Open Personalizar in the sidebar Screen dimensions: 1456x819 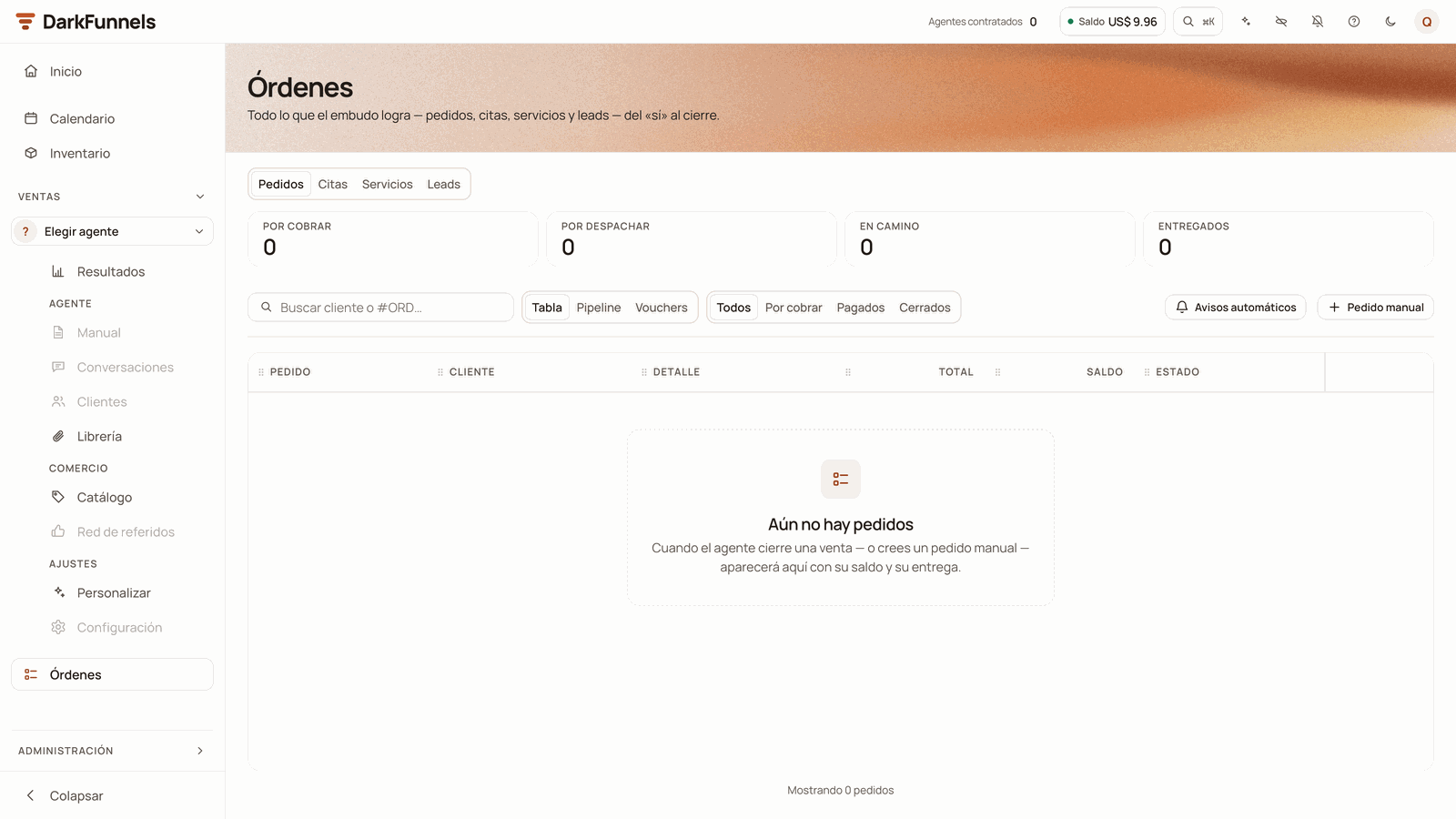[126, 592]
